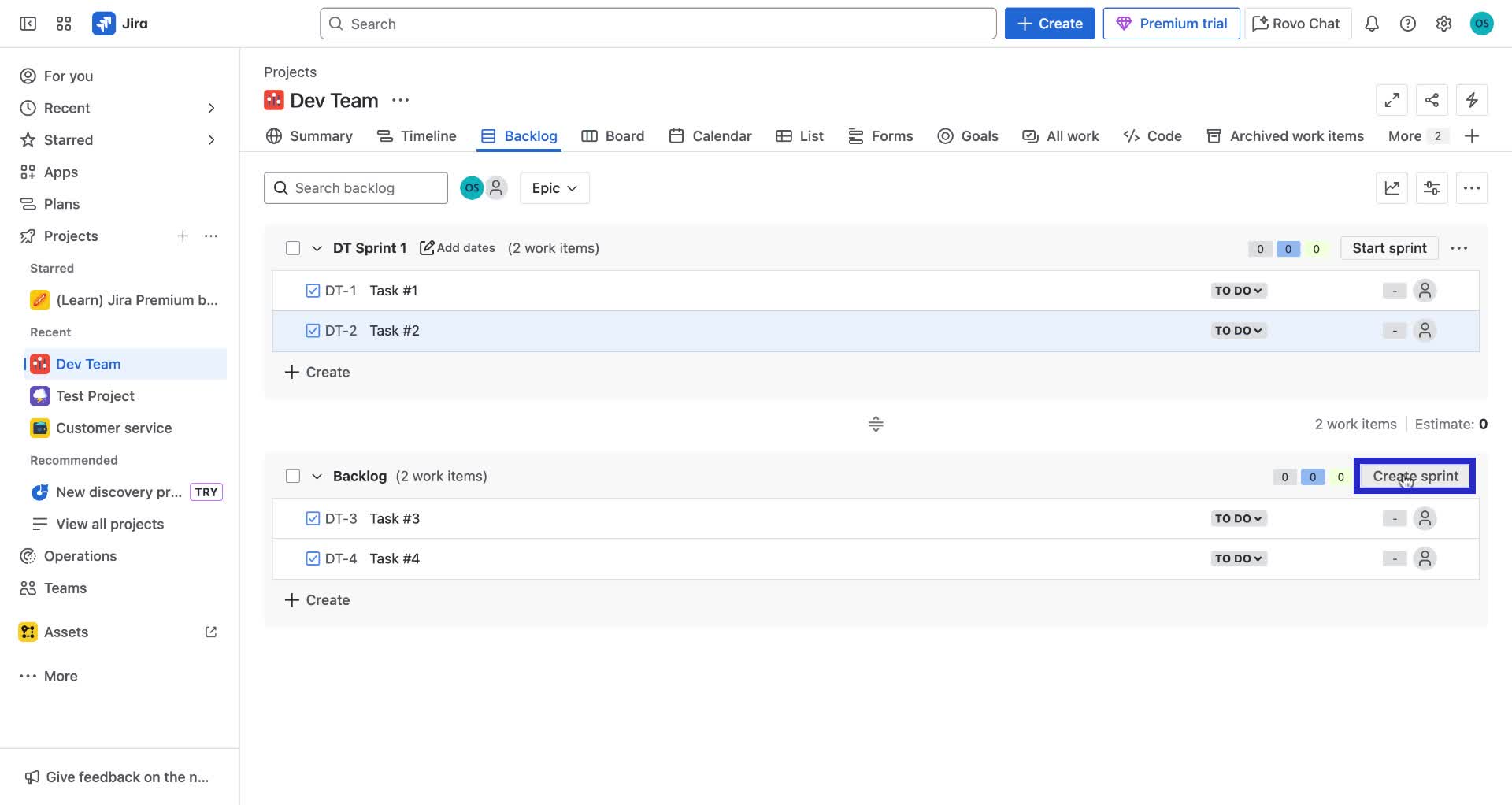Select all Backlog items checkbox
1512x805 pixels.
point(292,476)
